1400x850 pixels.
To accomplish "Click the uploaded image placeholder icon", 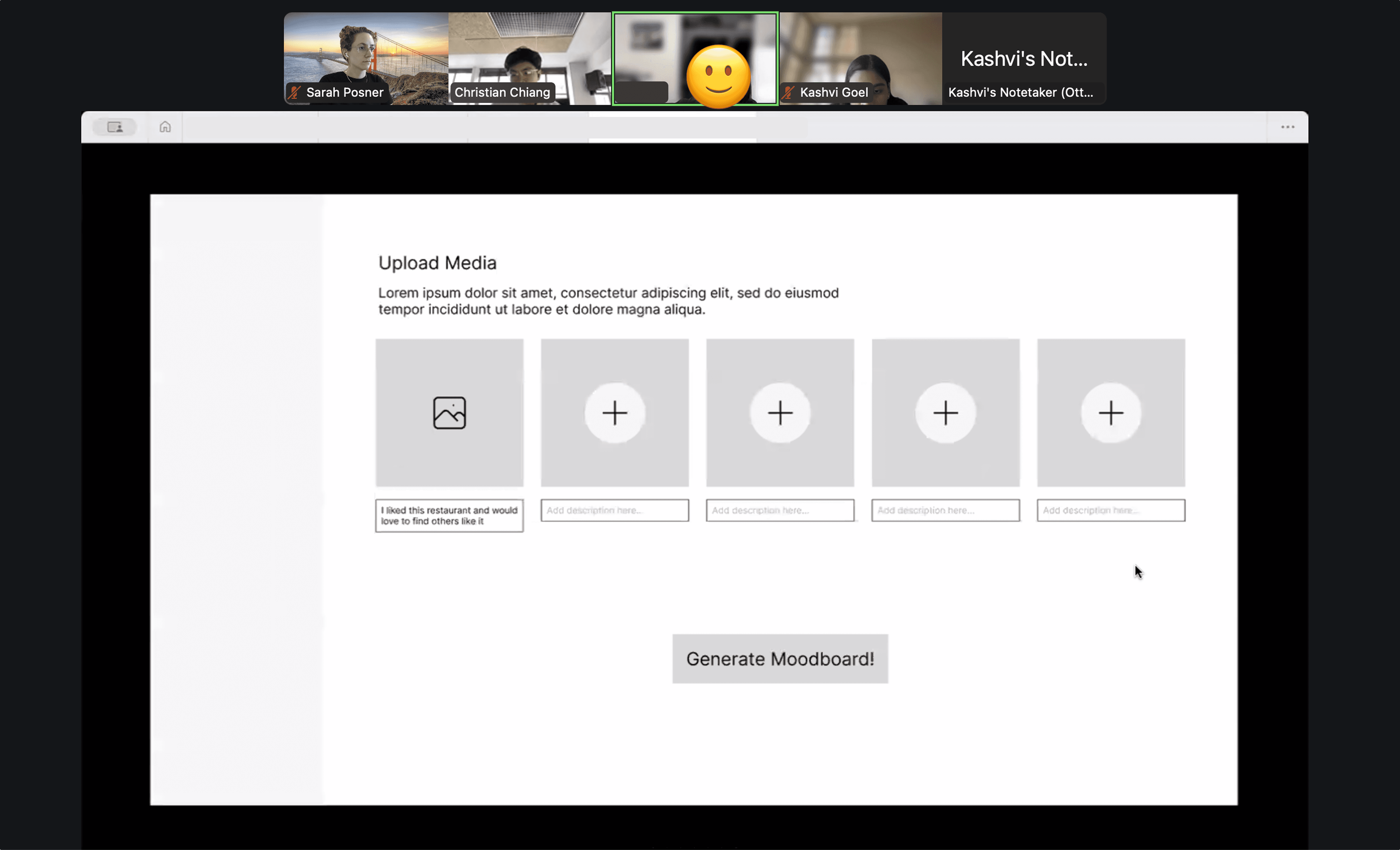I will coord(449,413).
